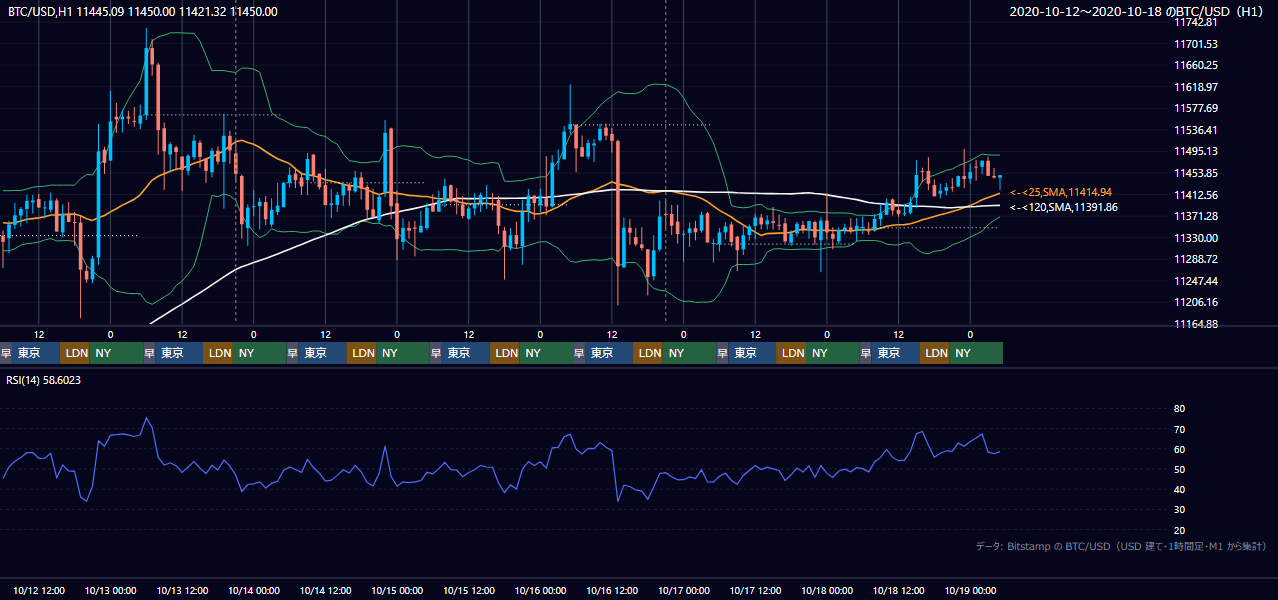Click price axis value 11288.72
The height and width of the screenshot is (600, 1278).
pos(1195,259)
